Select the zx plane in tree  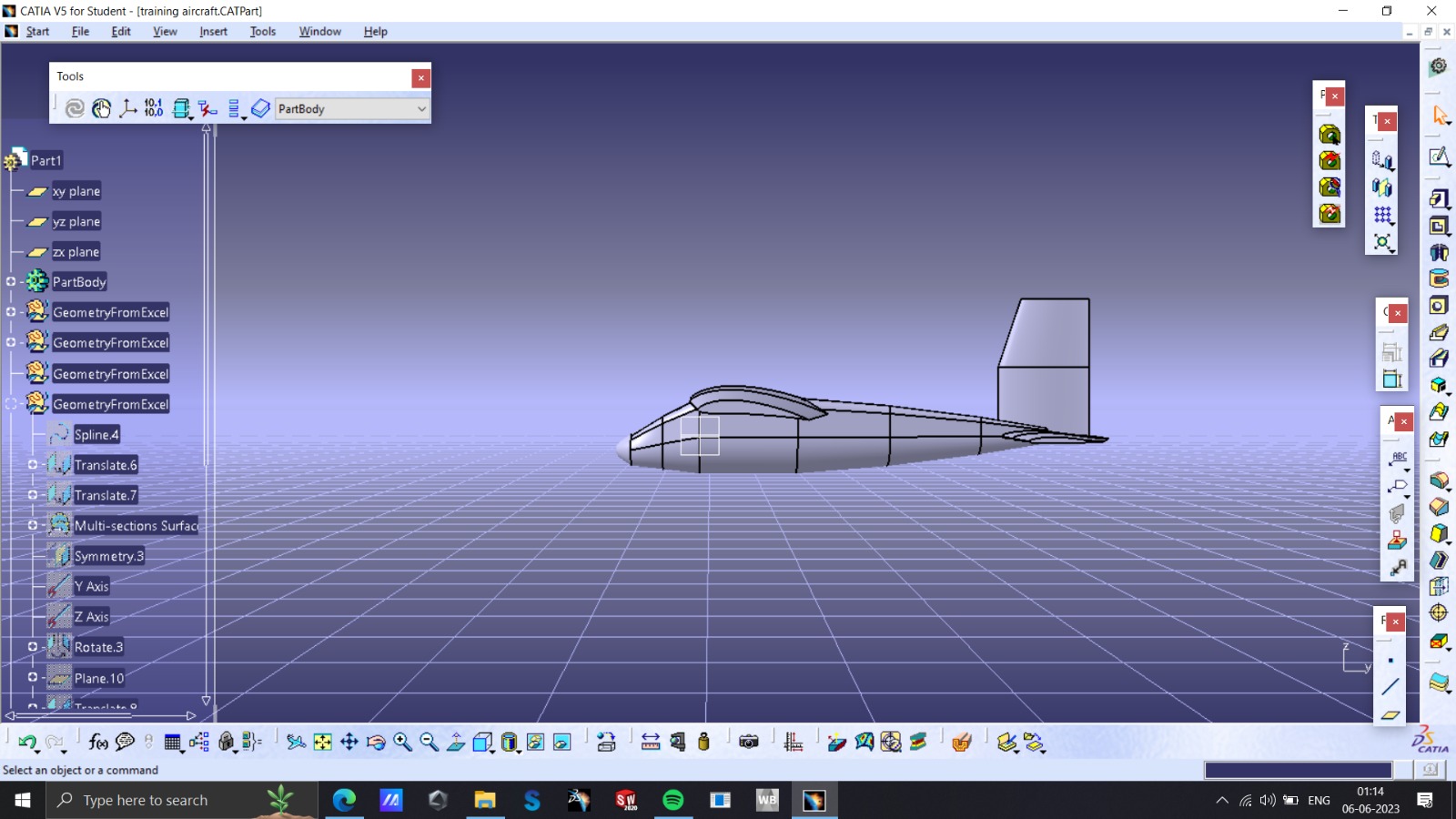76,252
